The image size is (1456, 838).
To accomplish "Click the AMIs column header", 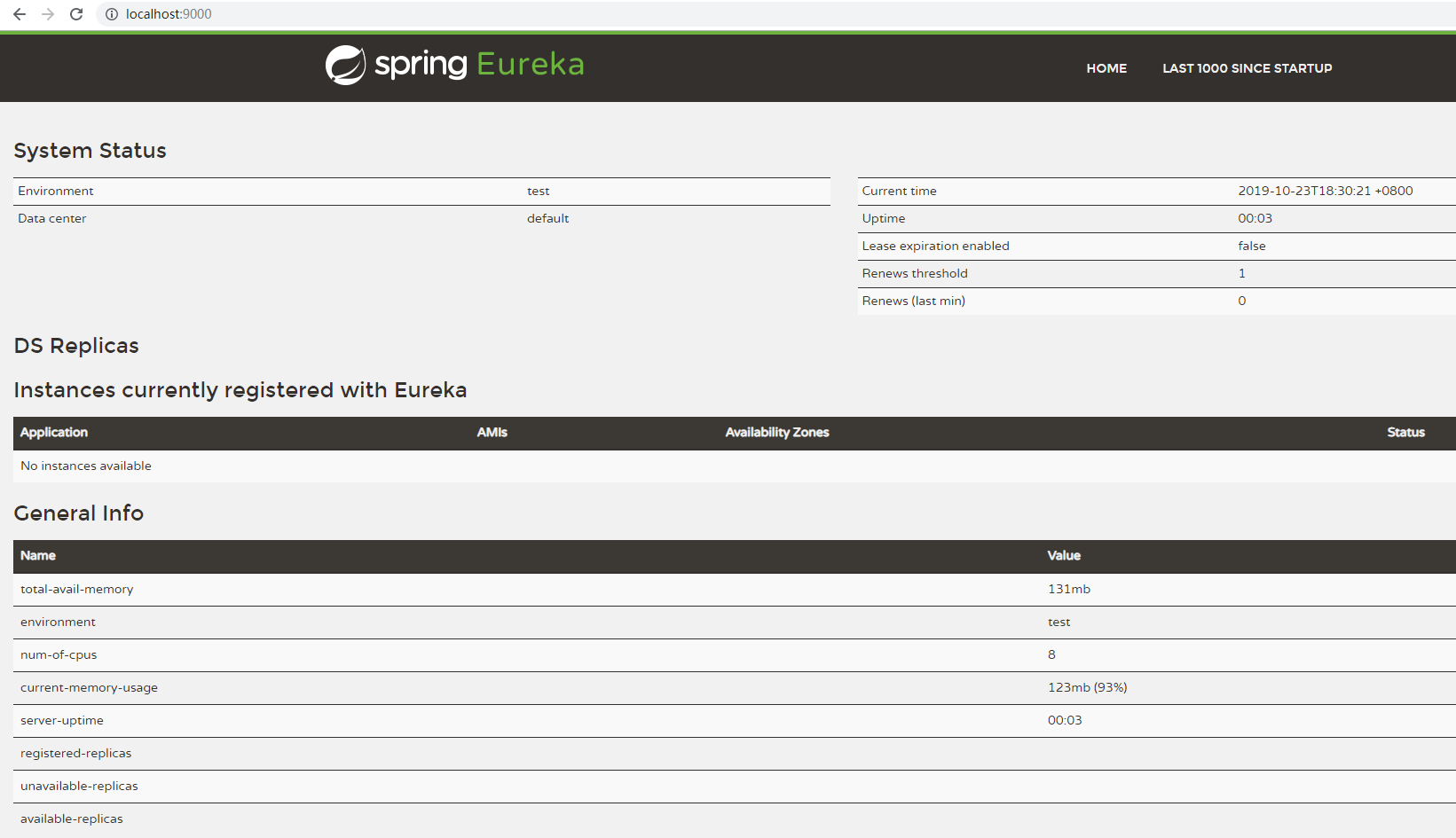I will pos(492,432).
